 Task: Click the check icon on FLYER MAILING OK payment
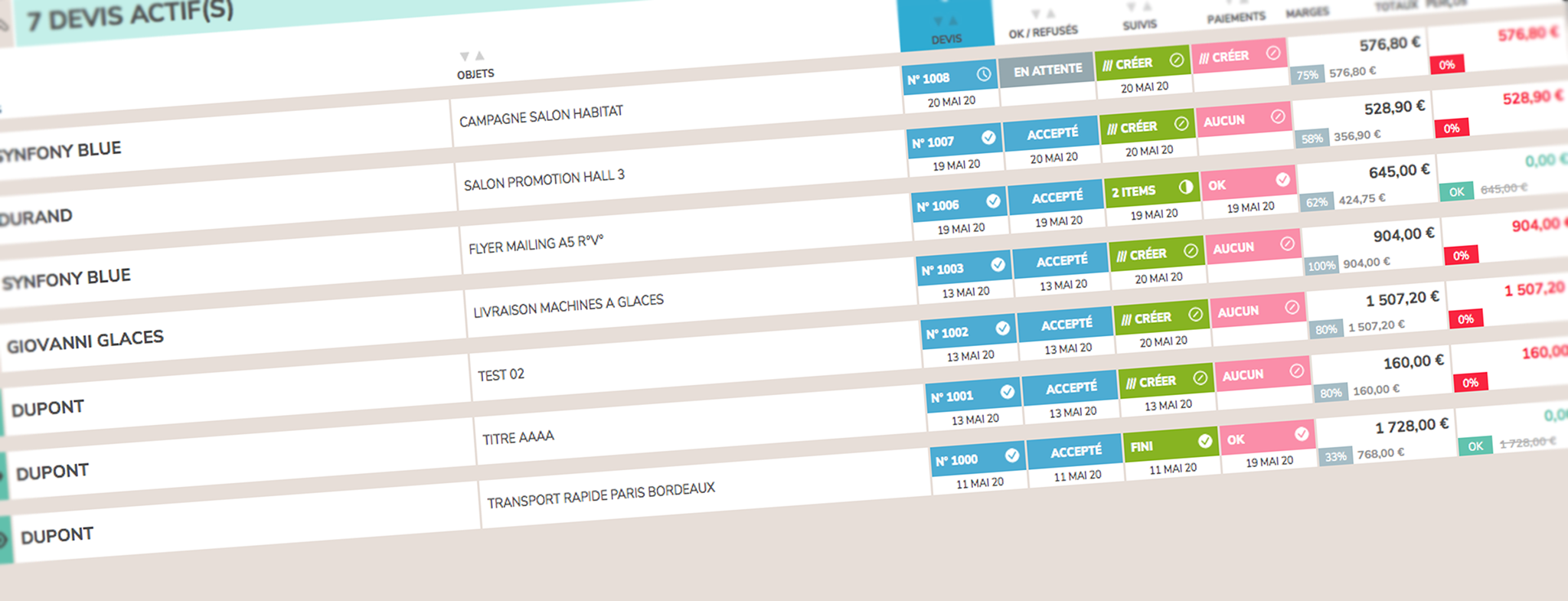point(1283,179)
